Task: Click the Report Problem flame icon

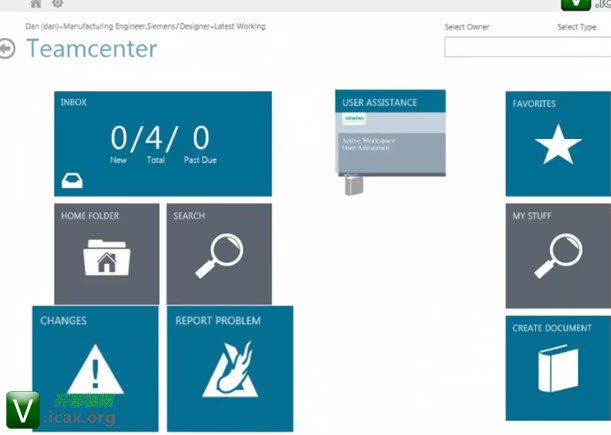Action: 230,369
